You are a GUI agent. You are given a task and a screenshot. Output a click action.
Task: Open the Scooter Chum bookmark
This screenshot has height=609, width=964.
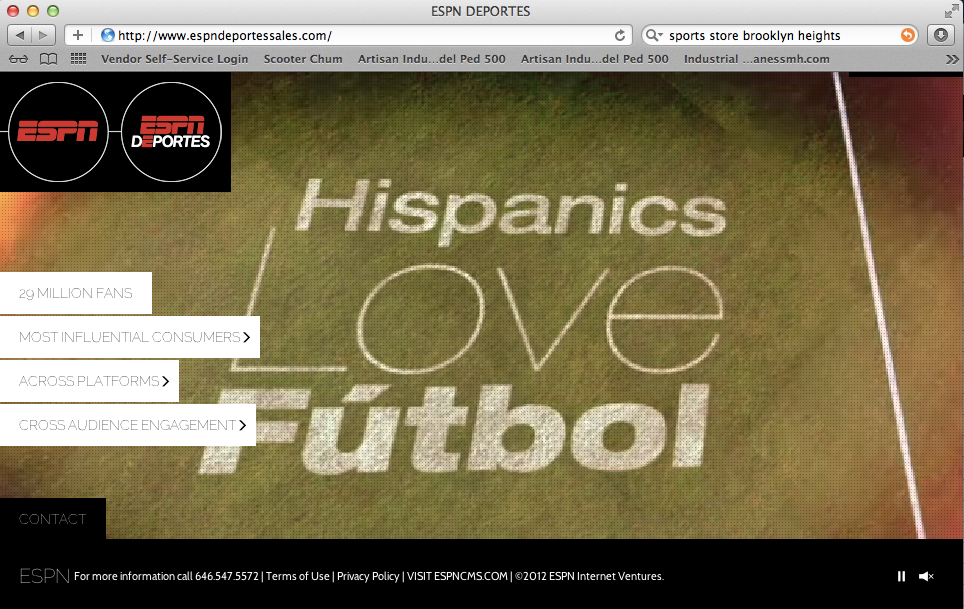[303, 59]
